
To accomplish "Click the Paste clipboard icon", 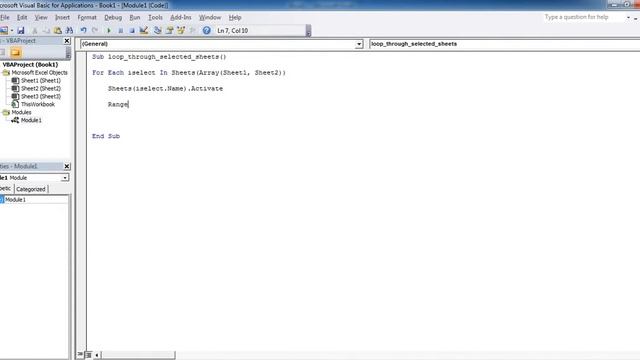I will pyautogui.click(x=58, y=31).
